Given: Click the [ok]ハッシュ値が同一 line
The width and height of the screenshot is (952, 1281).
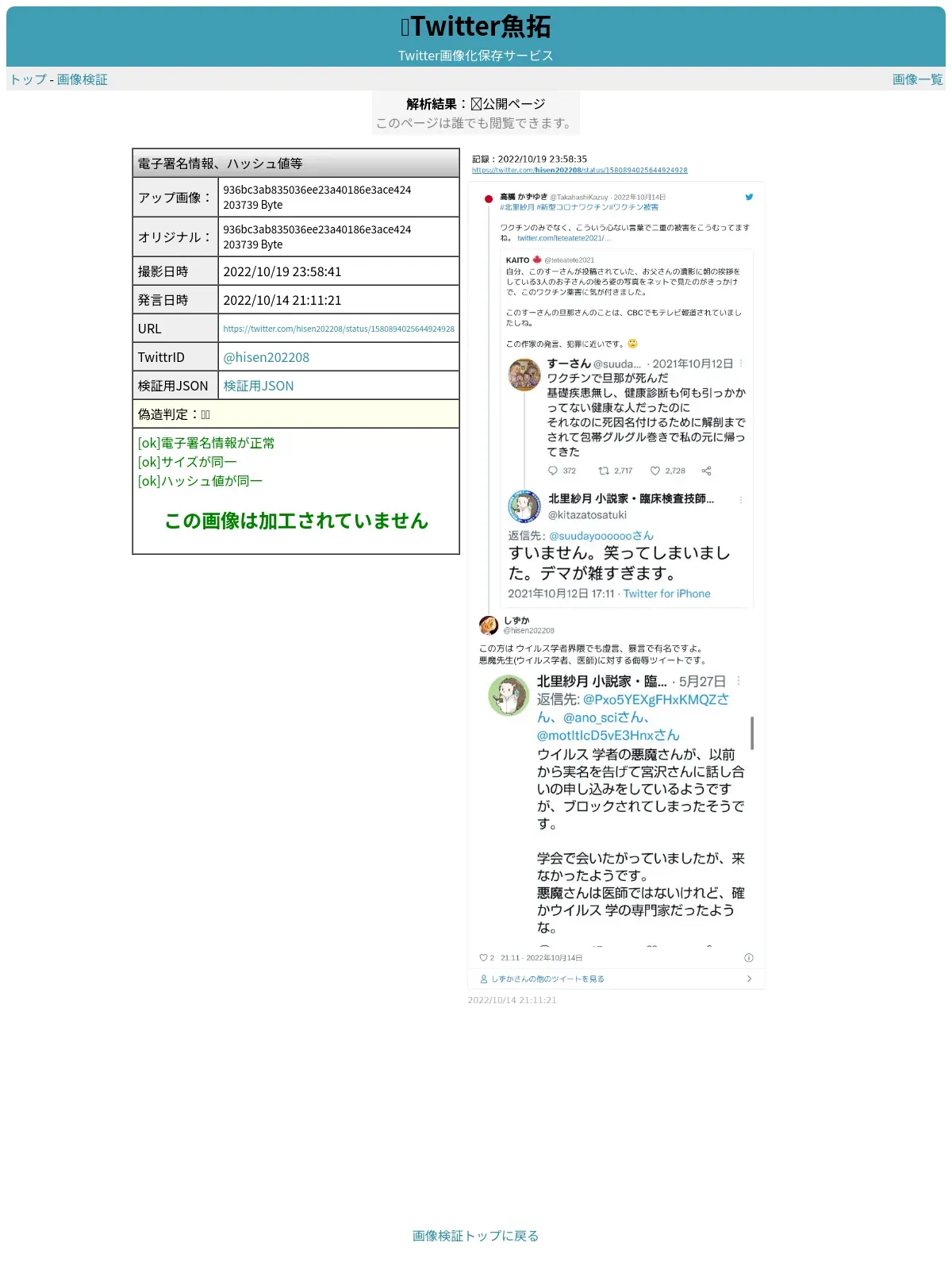Looking at the screenshot, I should click(200, 481).
